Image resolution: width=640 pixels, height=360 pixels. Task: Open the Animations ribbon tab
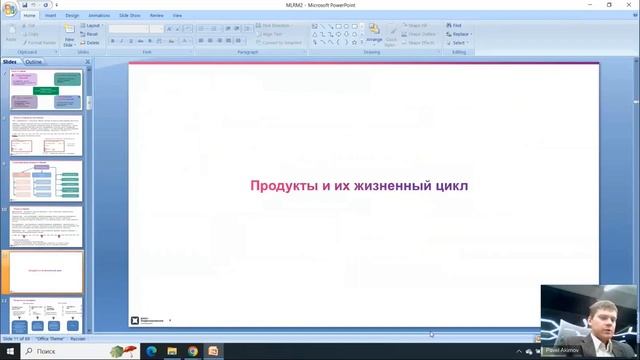(99, 16)
